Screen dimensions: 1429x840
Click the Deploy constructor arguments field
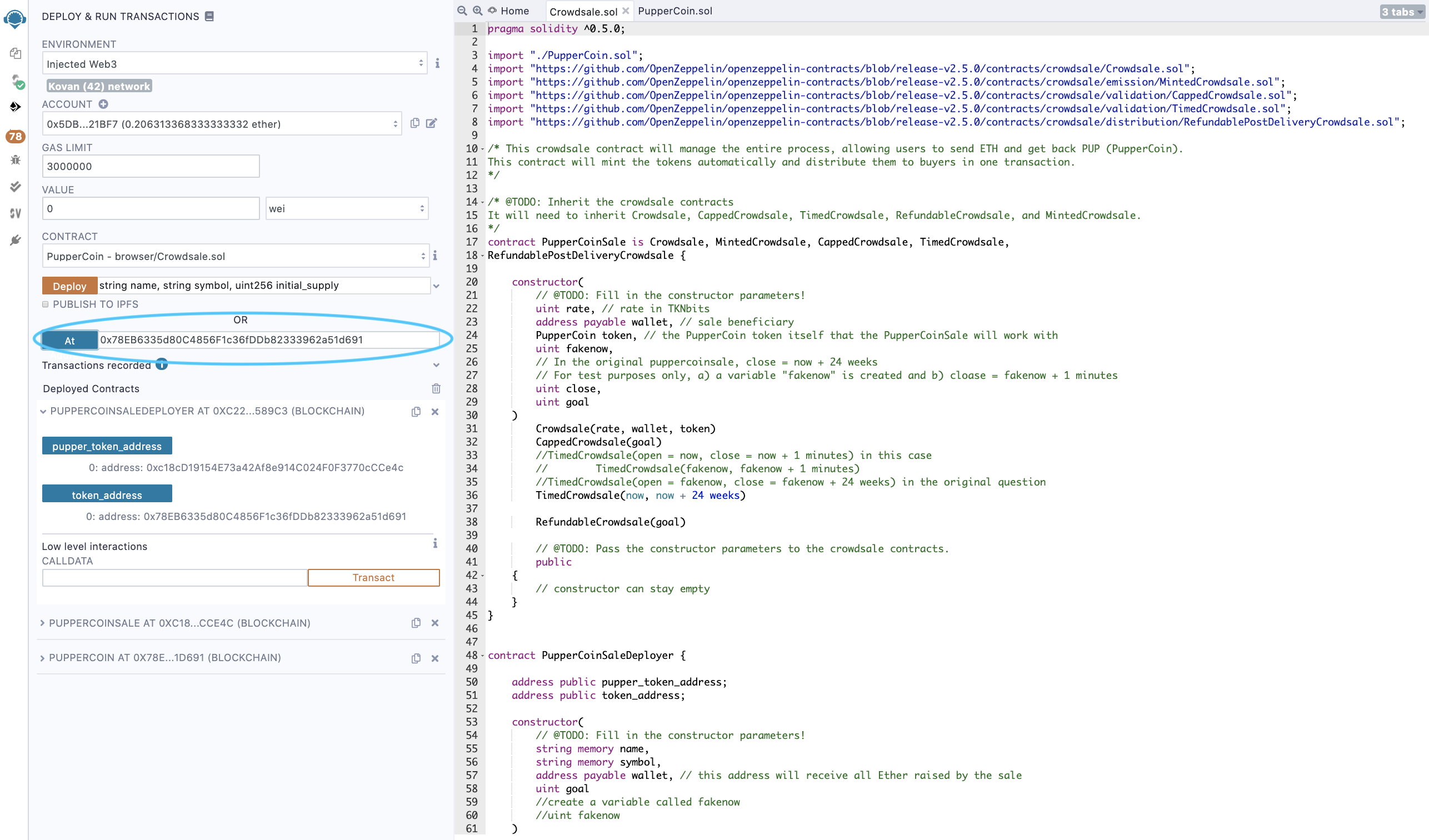(x=264, y=286)
